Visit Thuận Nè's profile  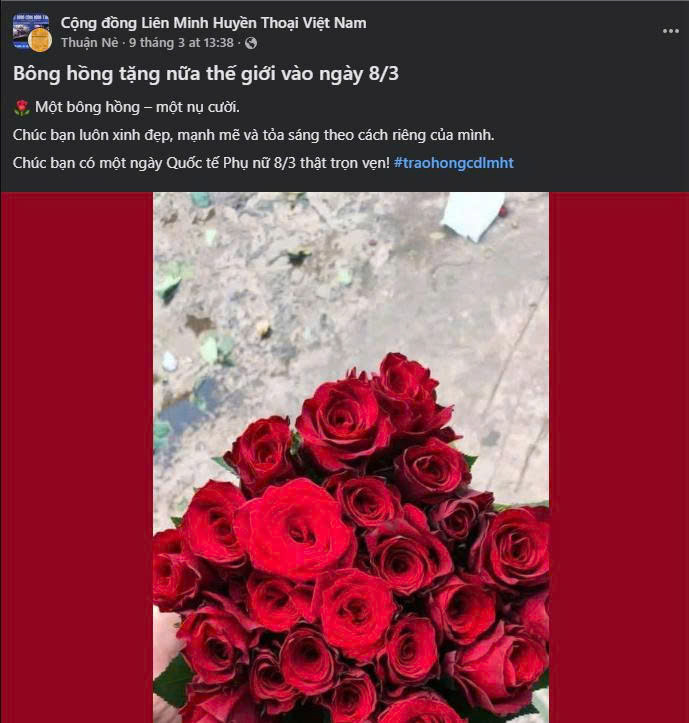pyautogui.click(x=90, y=43)
